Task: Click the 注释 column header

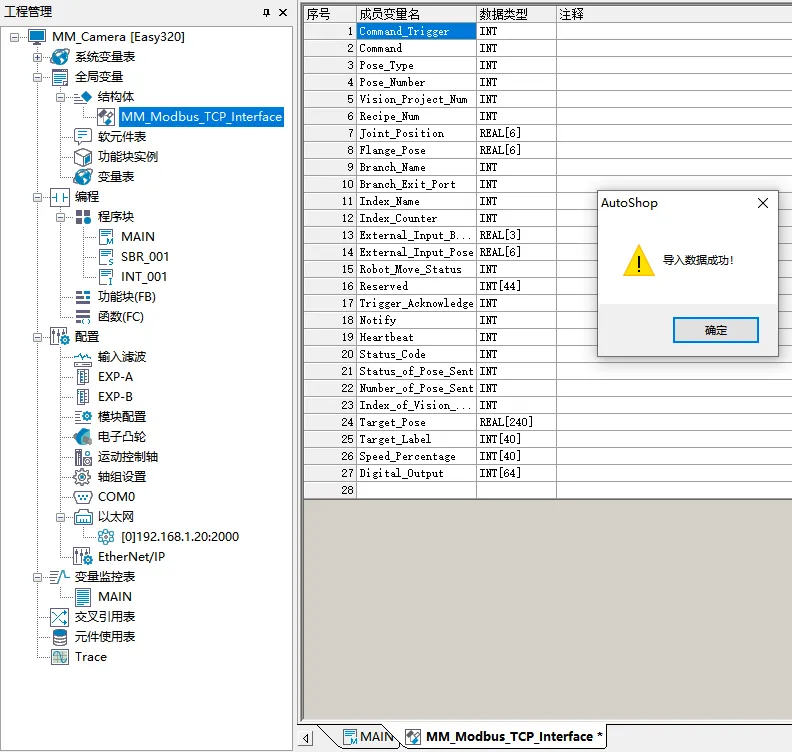Action: point(674,14)
